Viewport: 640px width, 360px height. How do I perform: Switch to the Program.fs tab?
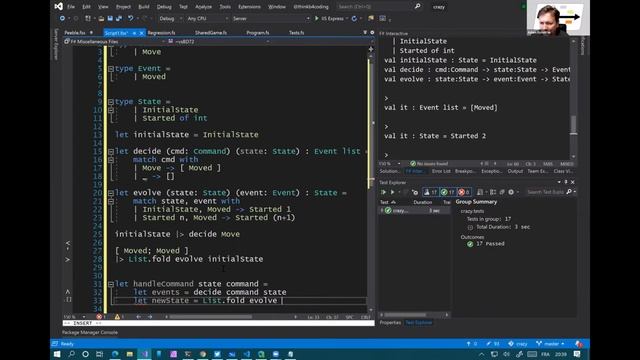pos(258,33)
